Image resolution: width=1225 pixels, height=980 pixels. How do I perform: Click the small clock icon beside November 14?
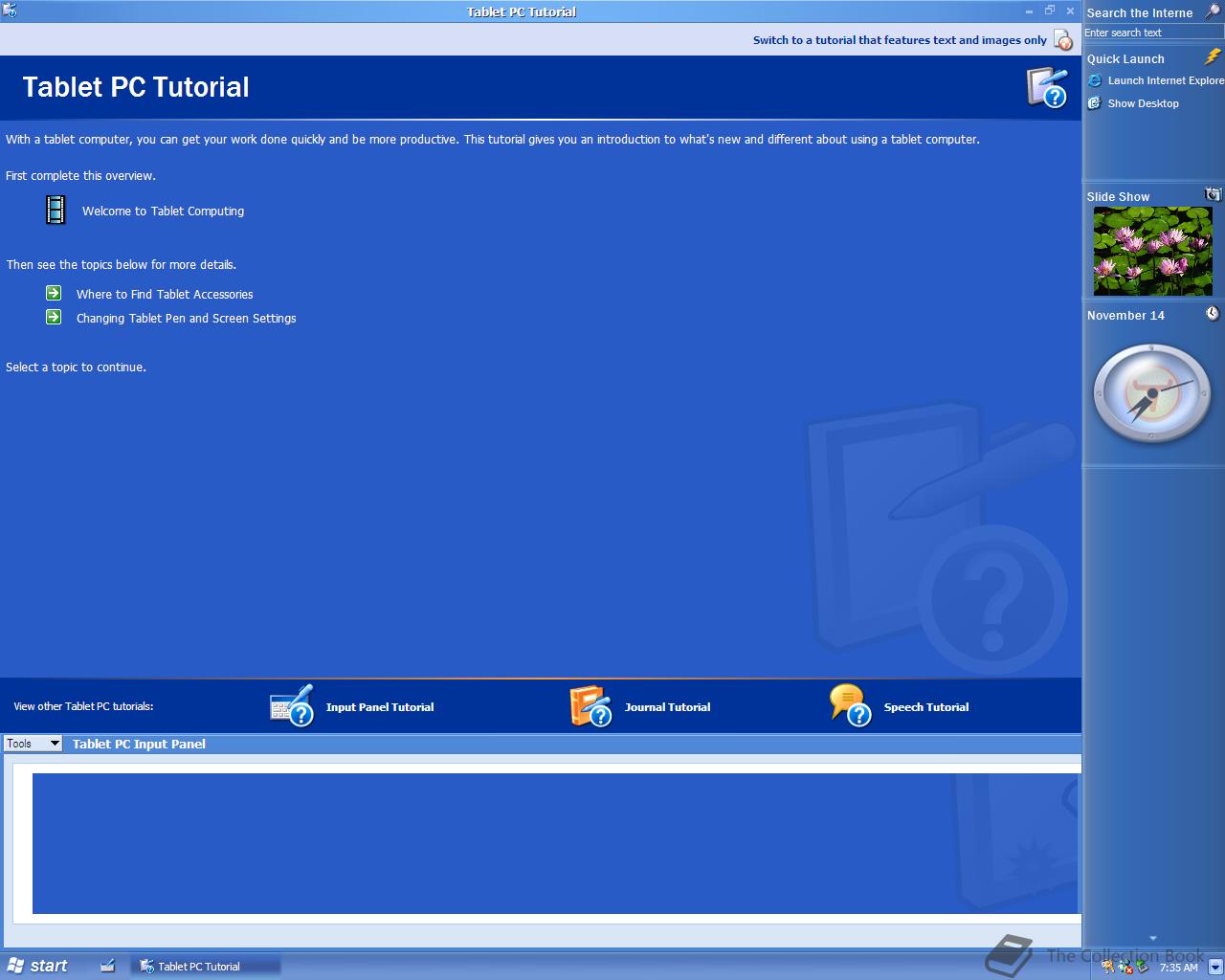coord(1213,314)
